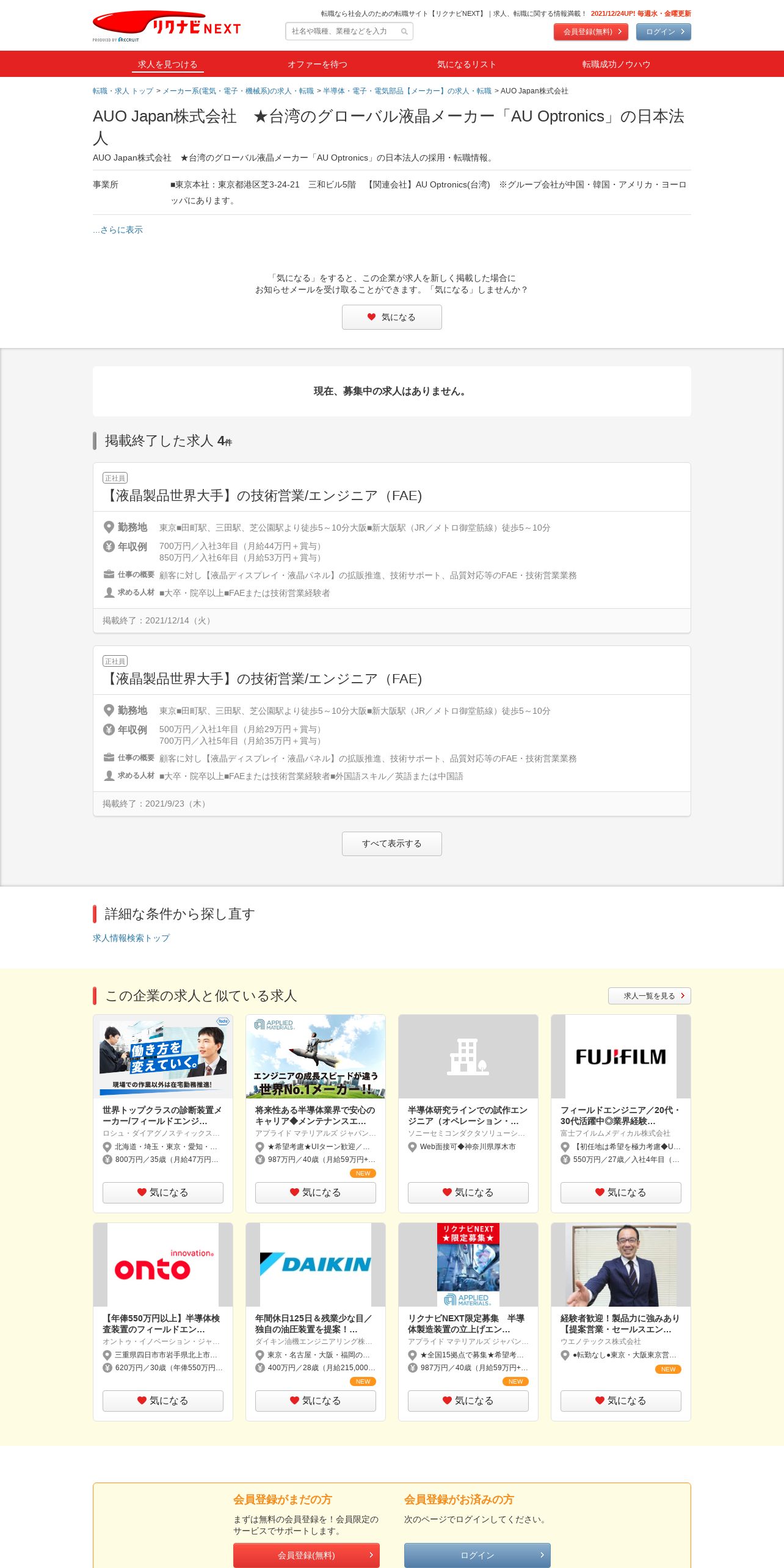Image resolution: width=784 pixels, height=1568 pixels.
Task: Open 年間休日125日＆残業少な目 Daikin job title
Action: tap(315, 1324)
